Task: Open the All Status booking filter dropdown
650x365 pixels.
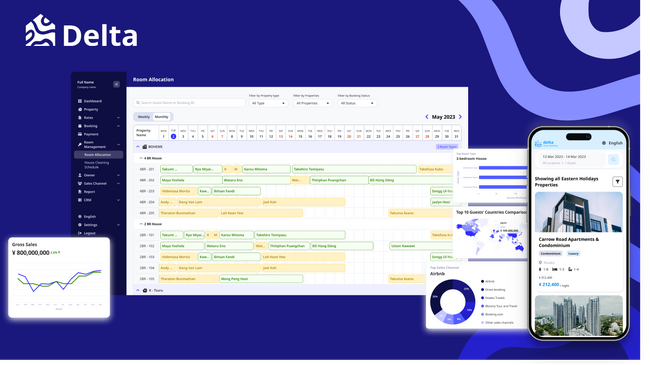Action: (357, 103)
